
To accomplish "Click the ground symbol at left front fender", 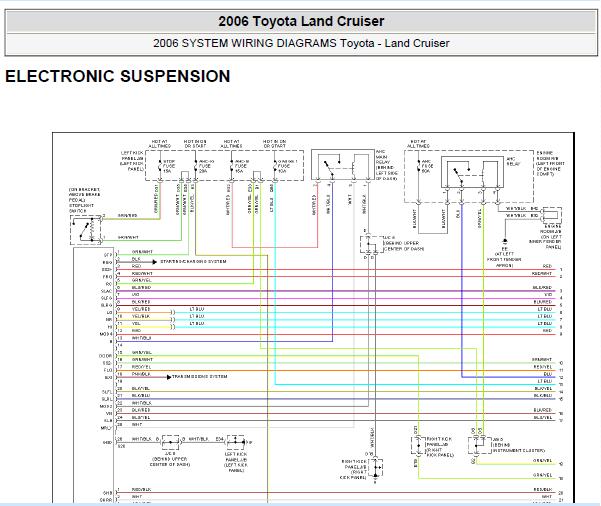I will click(x=505, y=241).
